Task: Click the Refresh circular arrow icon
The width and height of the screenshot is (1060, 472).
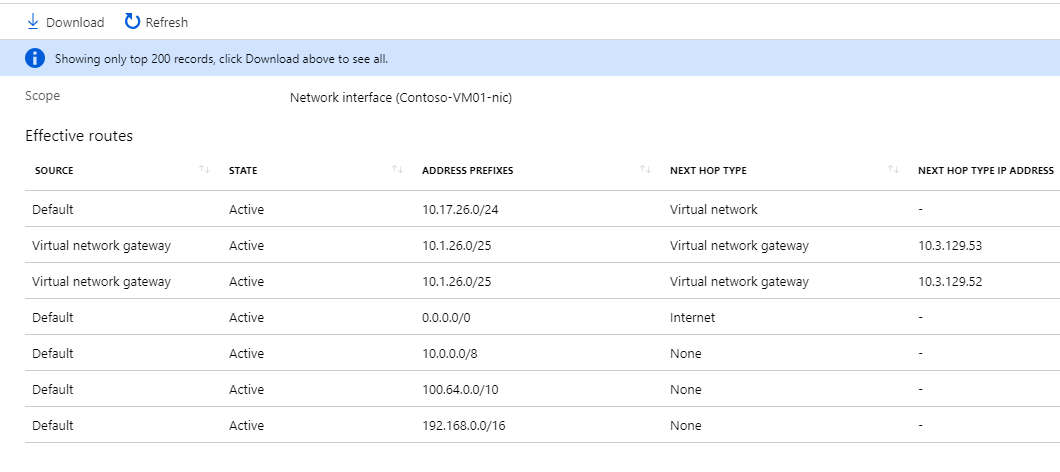Action: 132,21
